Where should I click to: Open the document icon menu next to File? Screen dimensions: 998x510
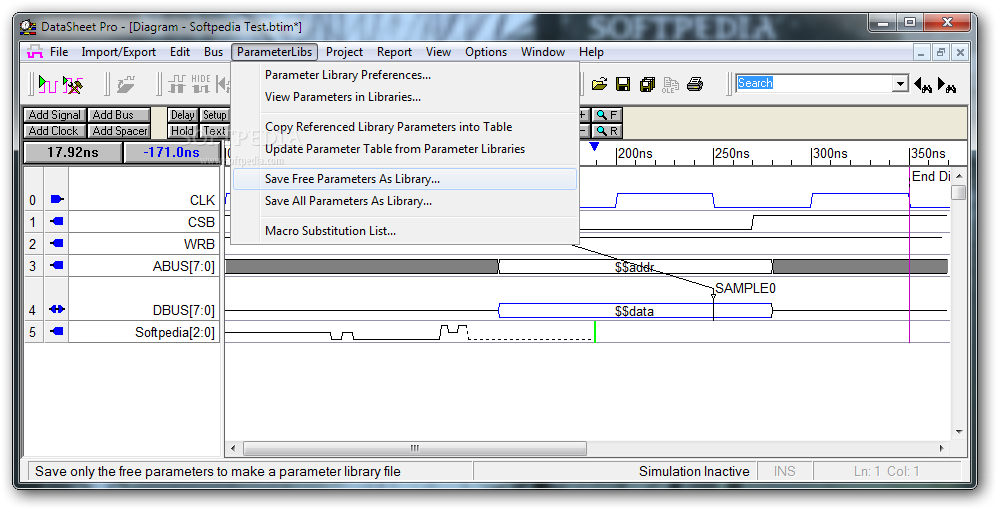(34, 52)
